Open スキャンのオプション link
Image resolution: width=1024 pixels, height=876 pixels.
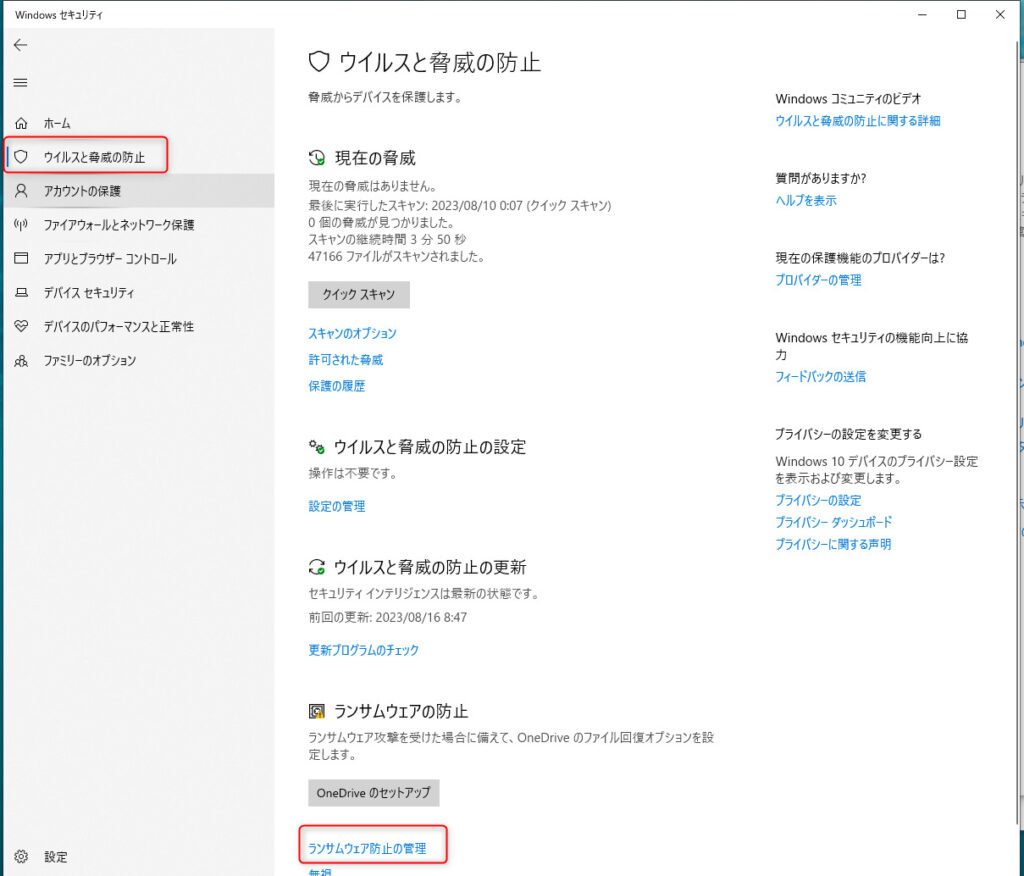(352, 333)
